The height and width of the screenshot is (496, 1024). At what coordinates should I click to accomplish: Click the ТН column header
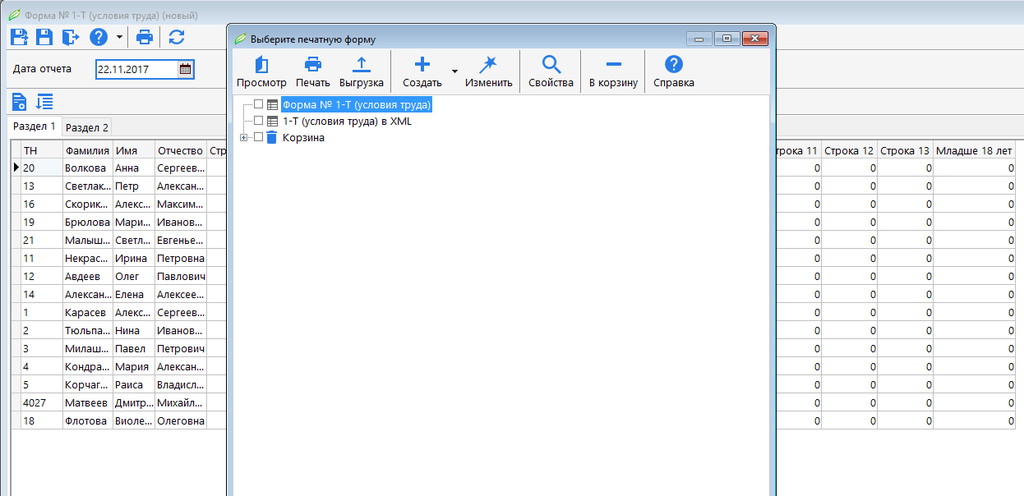pos(42,151)
